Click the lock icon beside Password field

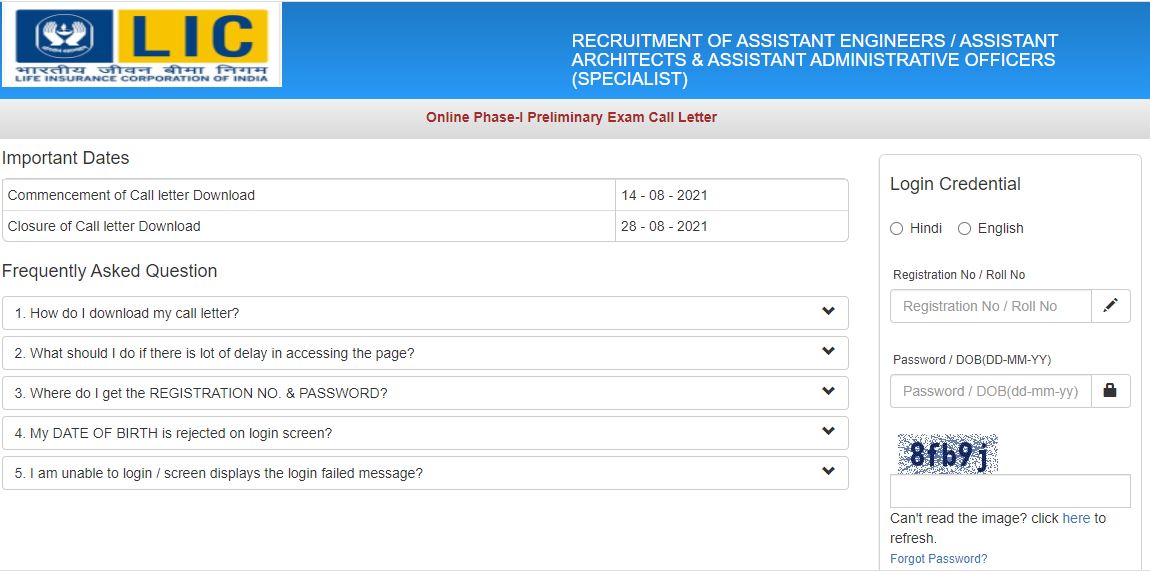[1110, 391]
